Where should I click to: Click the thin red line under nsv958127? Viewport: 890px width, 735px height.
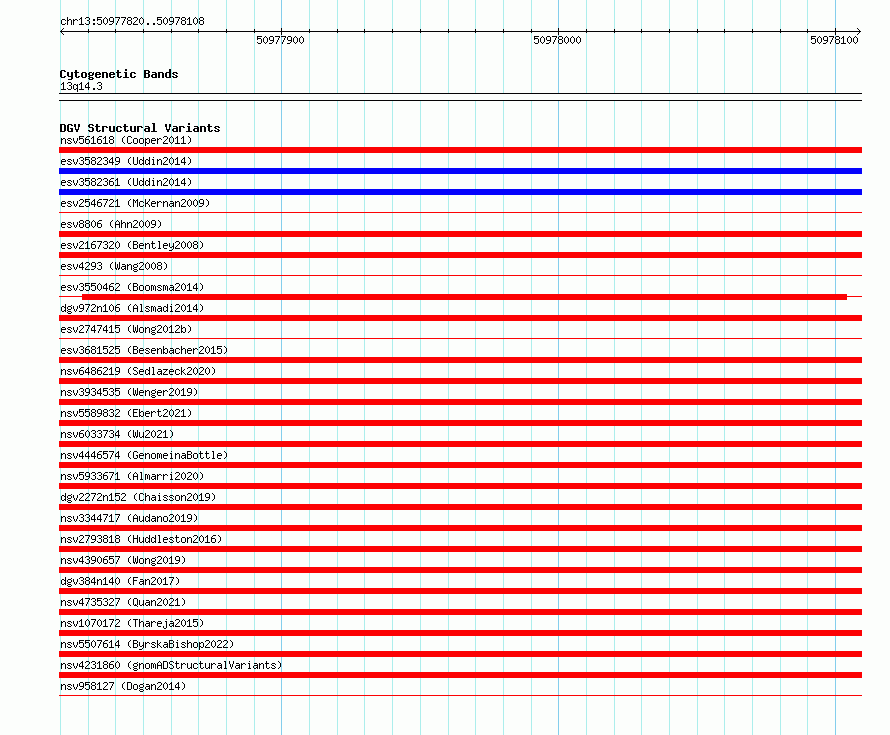460,696
